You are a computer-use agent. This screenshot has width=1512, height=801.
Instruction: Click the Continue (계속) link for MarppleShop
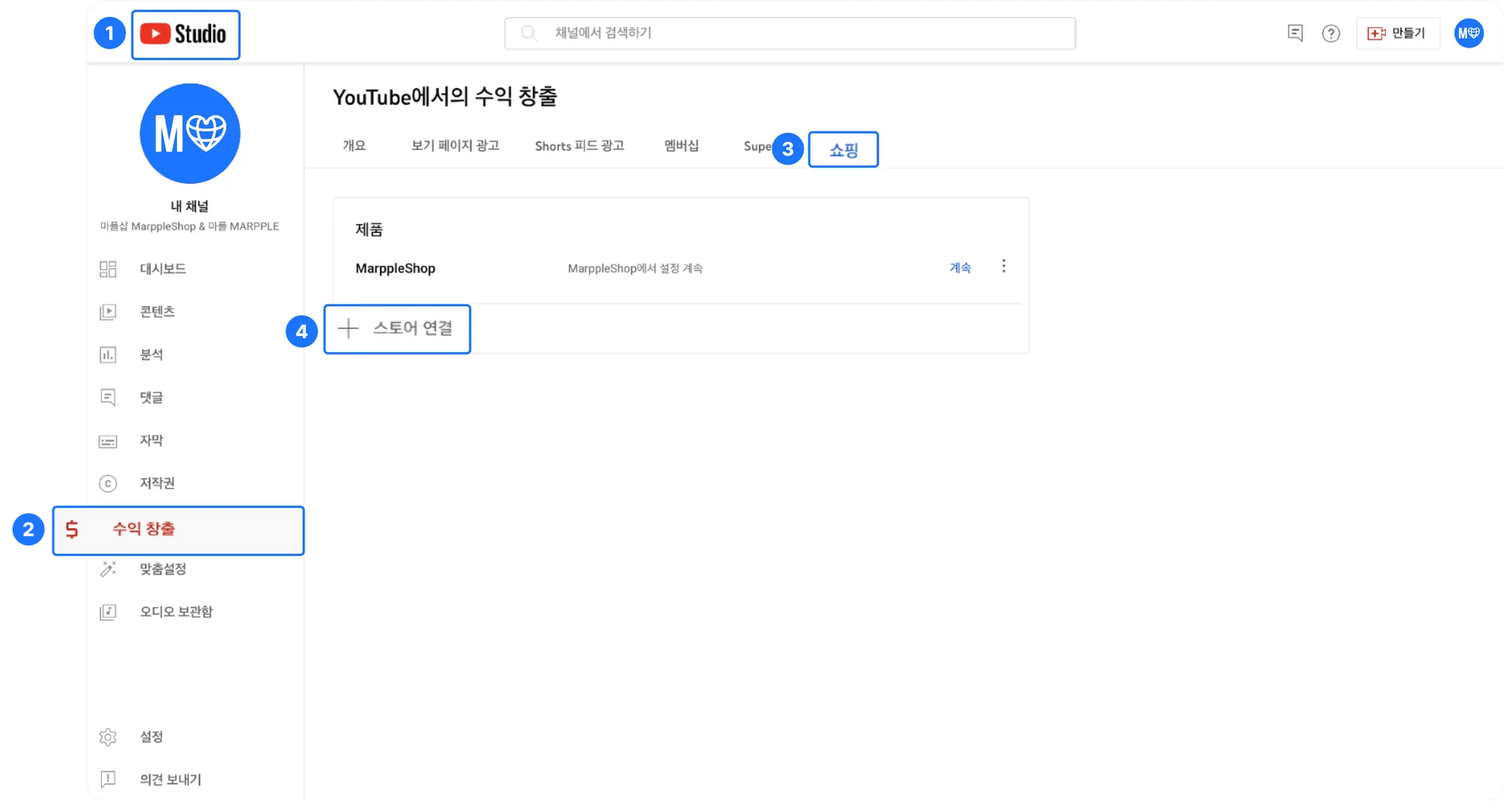960,268
